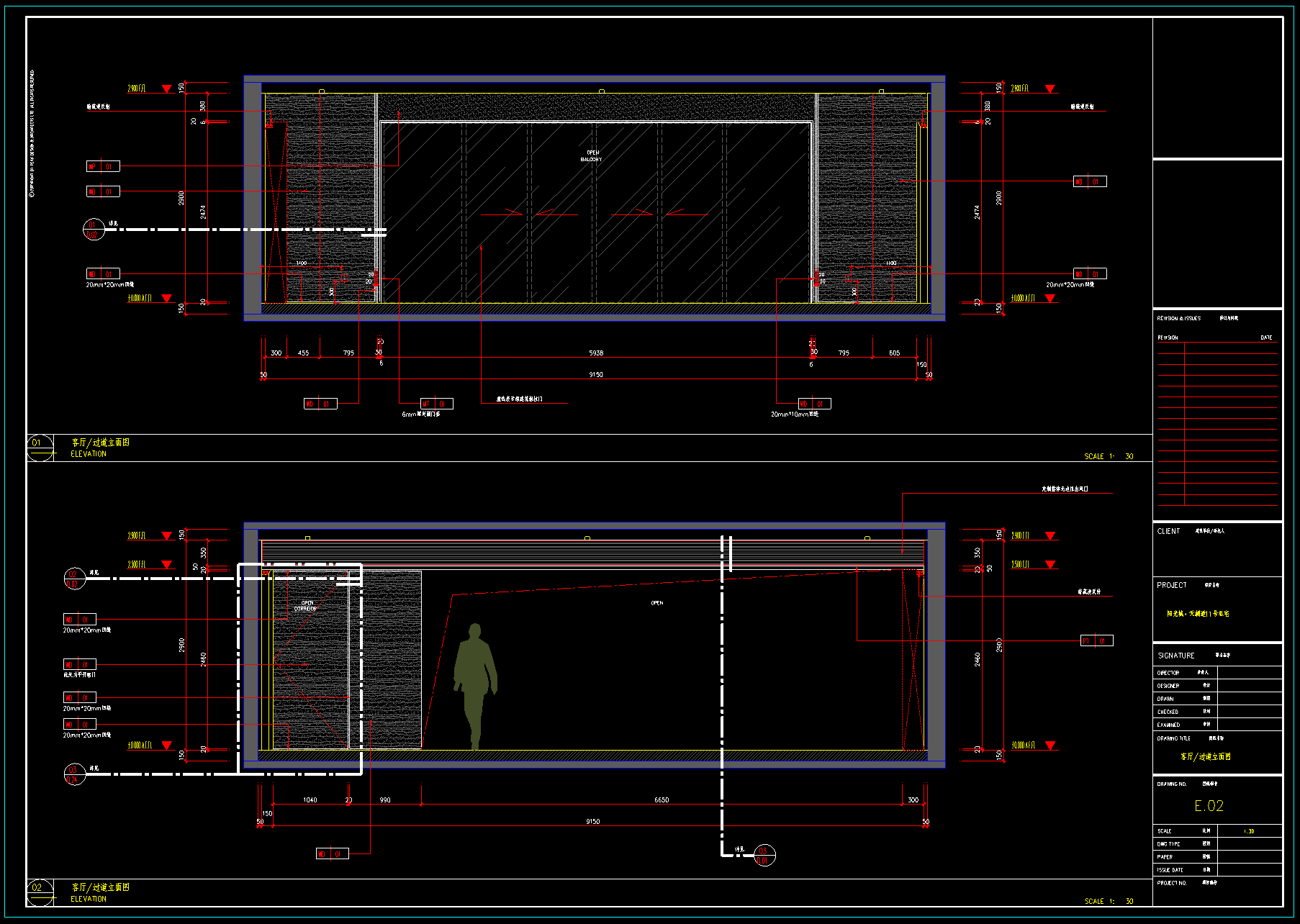
Task: Click the DWG TYPE row label
Action: pos(1168,844)
